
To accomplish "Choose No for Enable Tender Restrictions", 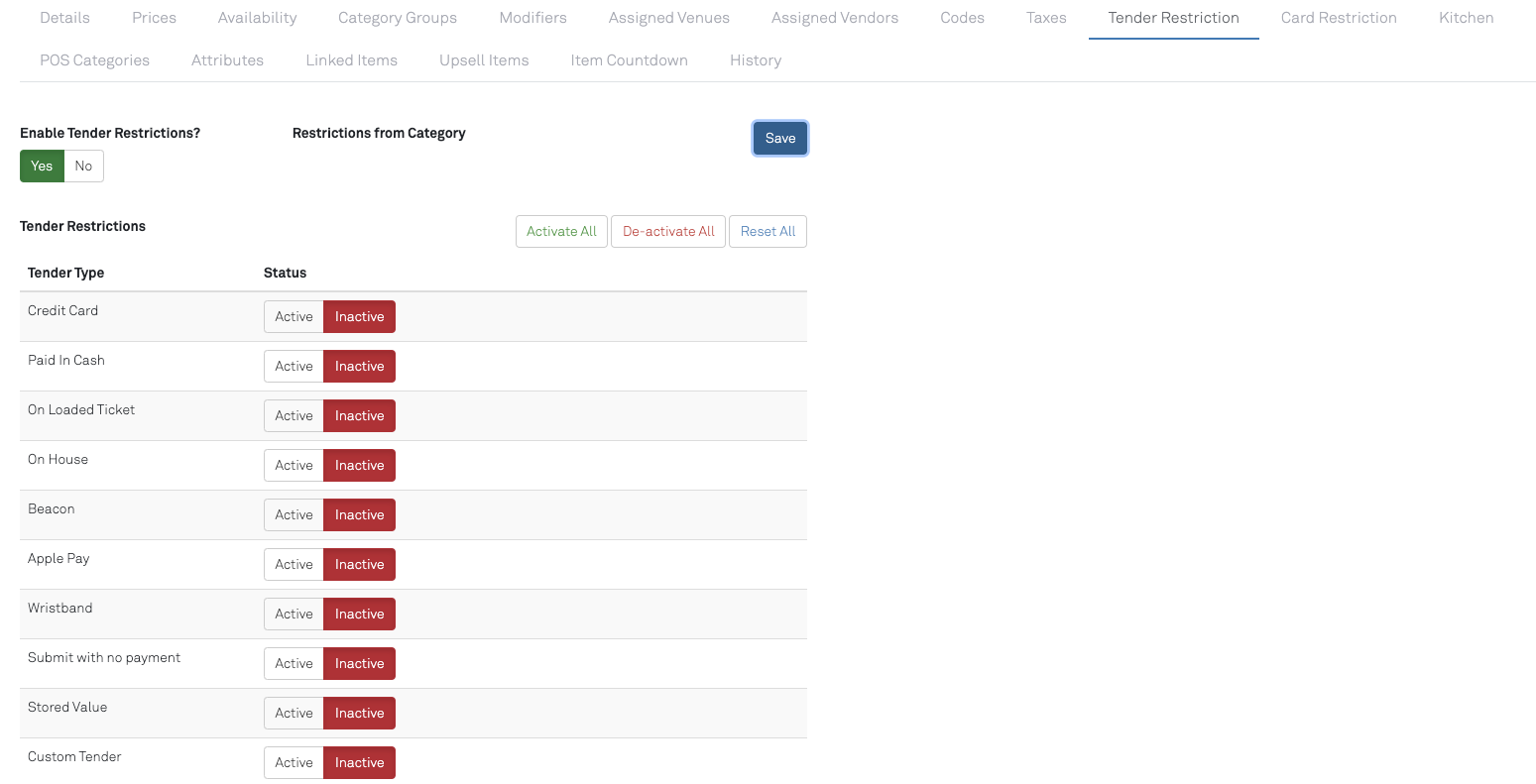I will (83, 167).
